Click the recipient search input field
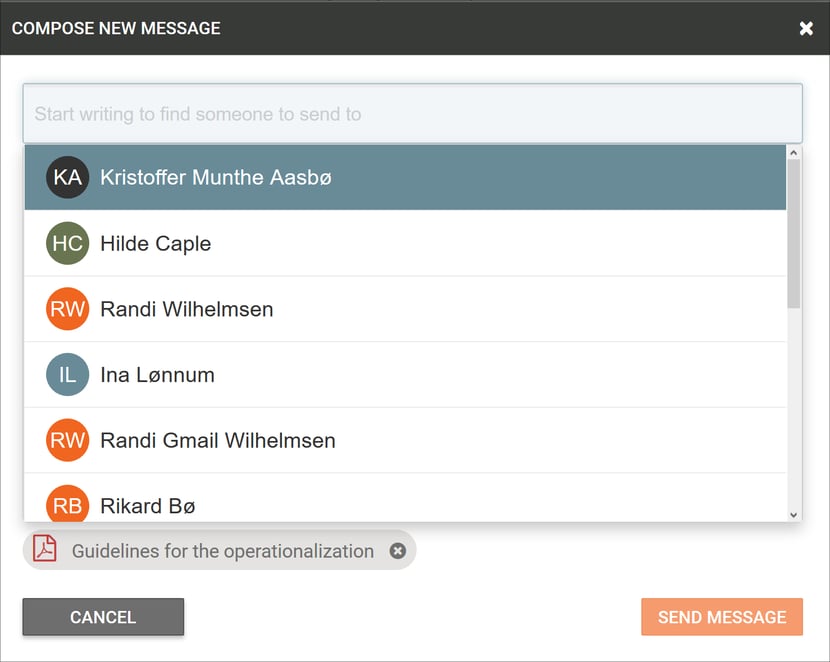 412,114
